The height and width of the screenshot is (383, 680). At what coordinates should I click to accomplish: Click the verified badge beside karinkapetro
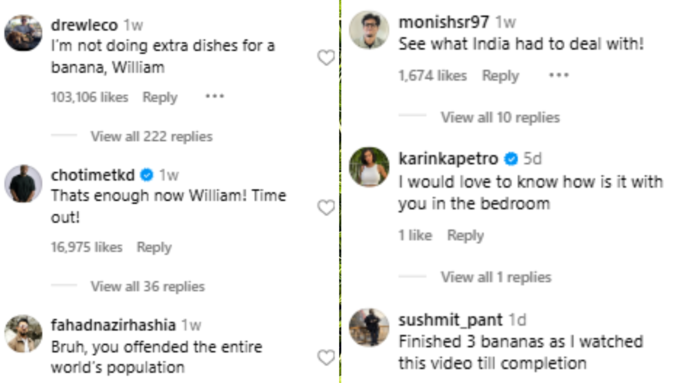coord(511,159)
